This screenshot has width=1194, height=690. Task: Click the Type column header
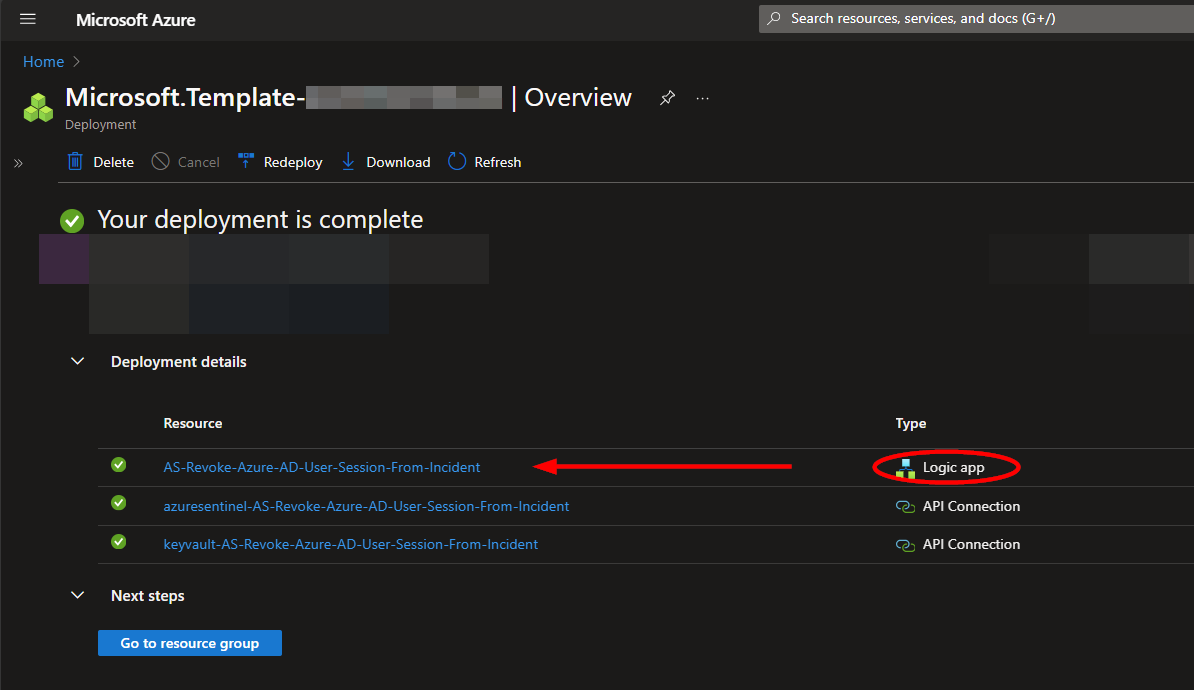coord(911,423)
